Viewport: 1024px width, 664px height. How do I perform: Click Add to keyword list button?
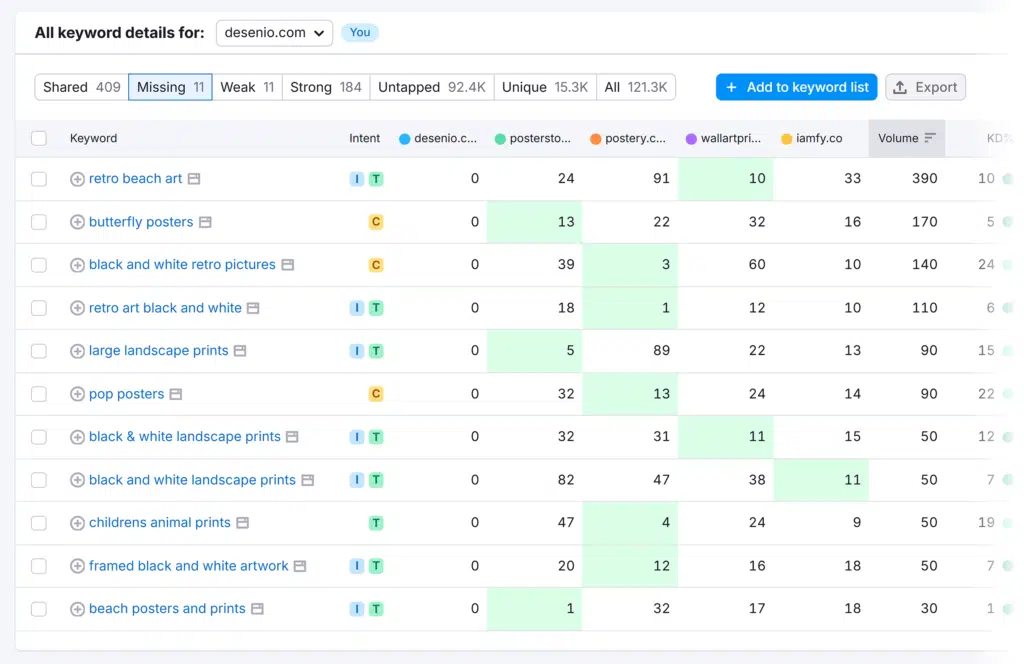click(796, 87)
